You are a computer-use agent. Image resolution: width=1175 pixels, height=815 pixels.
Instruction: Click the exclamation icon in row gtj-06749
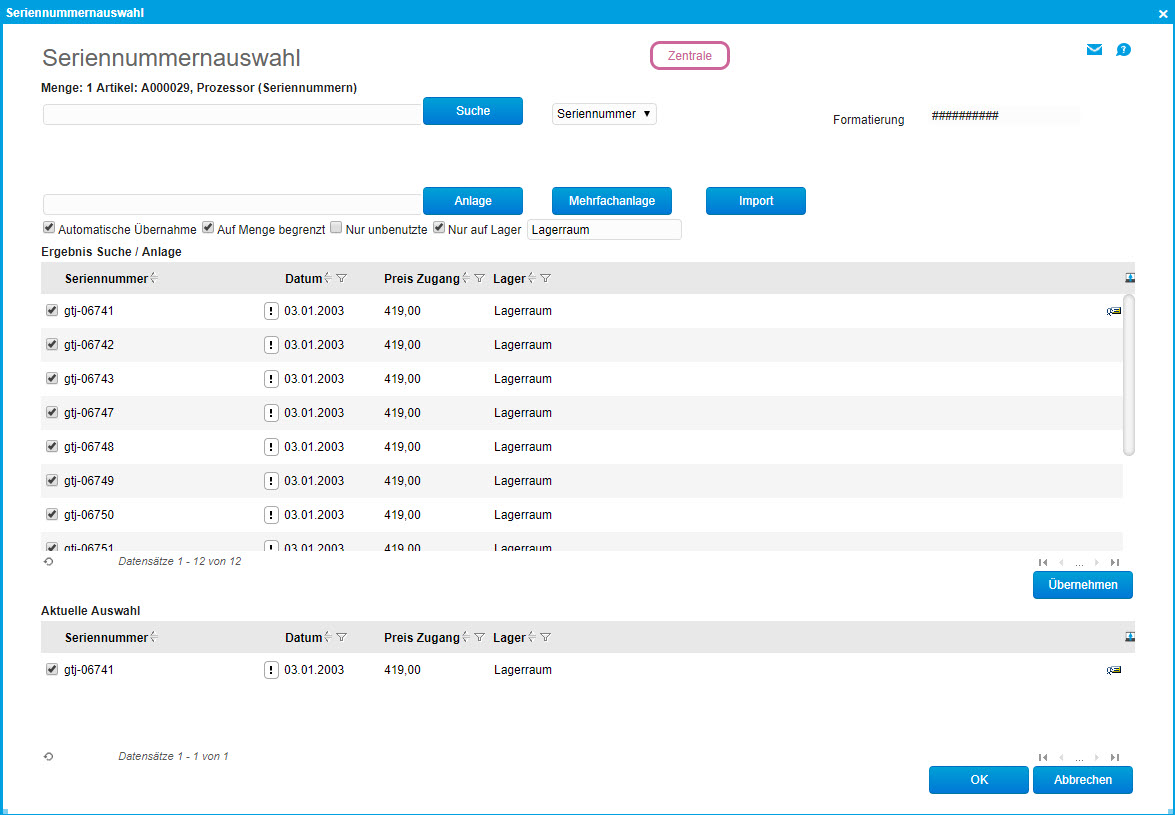(x=271, y=481)
